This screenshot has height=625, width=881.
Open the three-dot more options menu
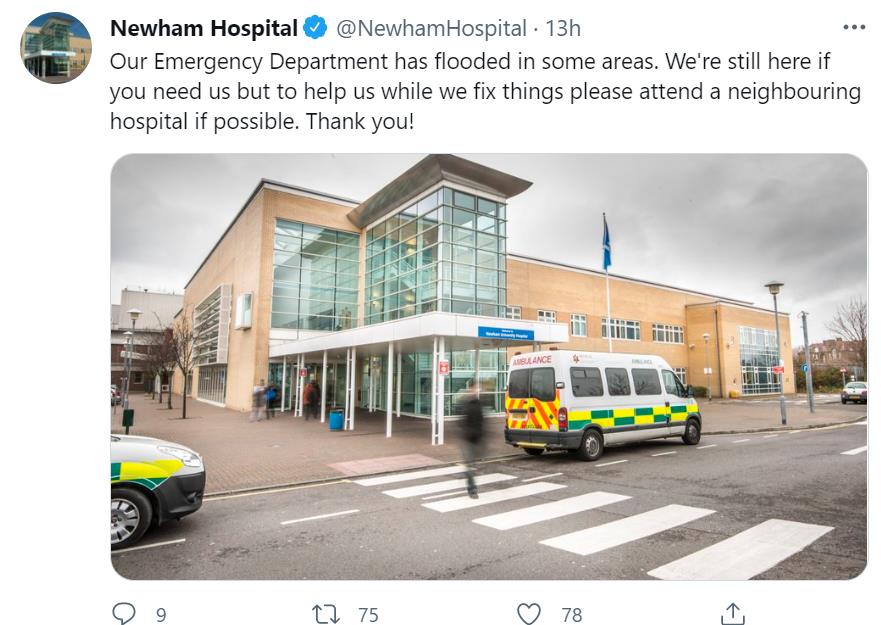pos(854,27)
